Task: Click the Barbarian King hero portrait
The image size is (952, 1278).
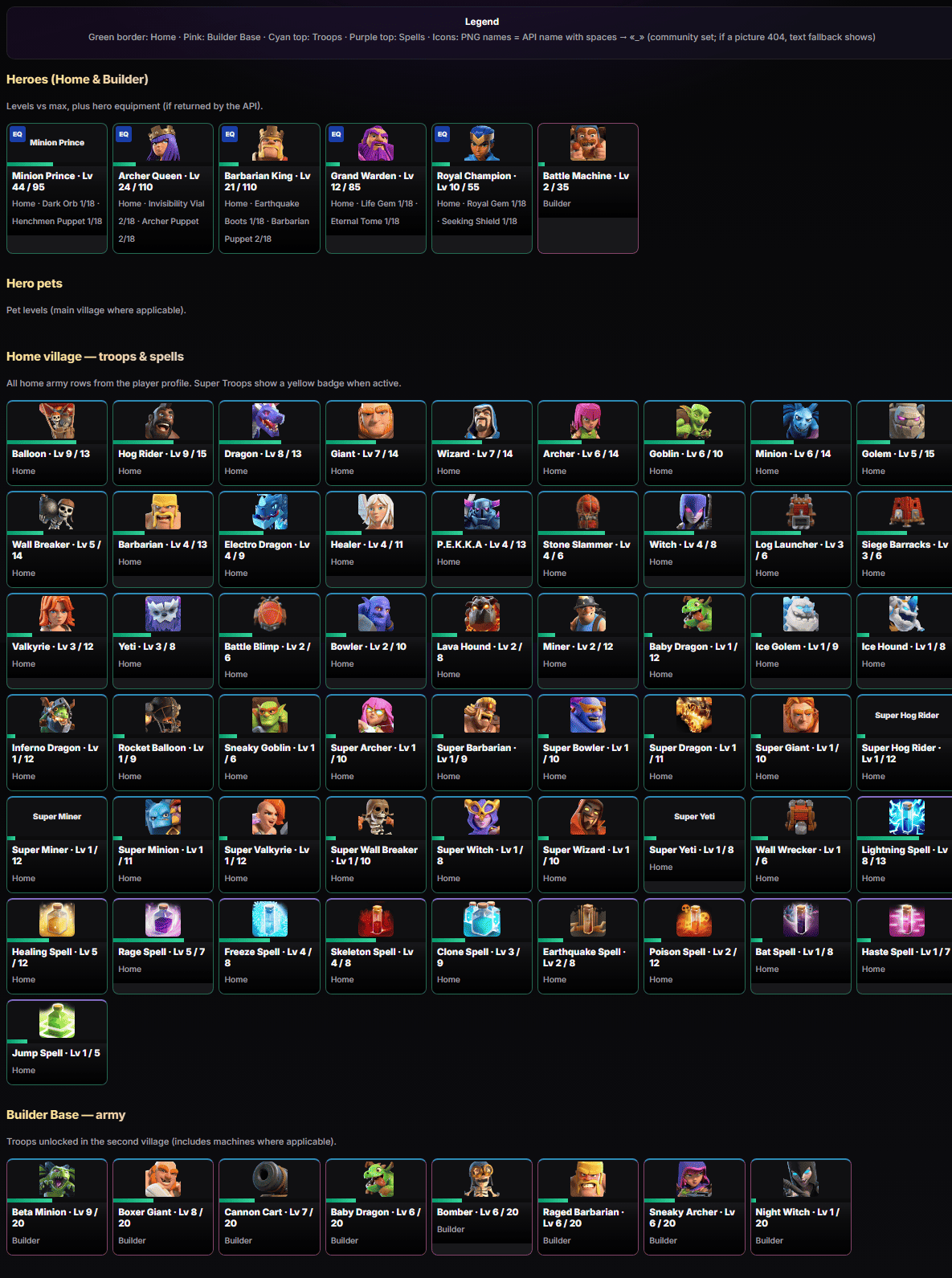Action: pyautogui.click(x=269, y=143)
